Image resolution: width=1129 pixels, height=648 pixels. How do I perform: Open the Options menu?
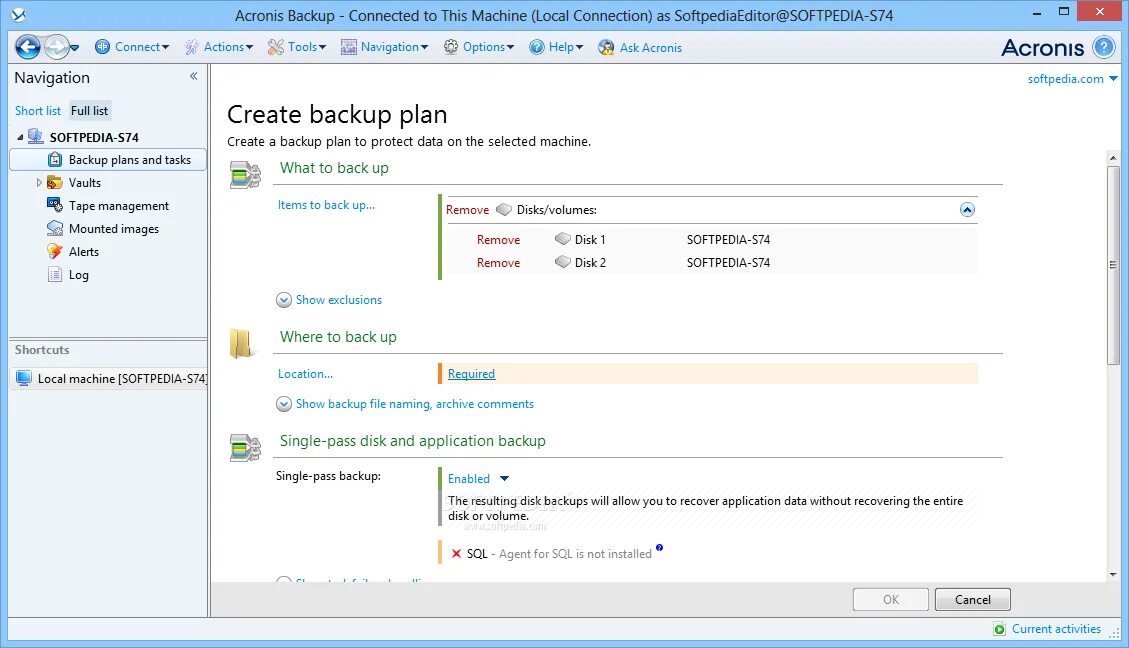click(x=479, y=48)
